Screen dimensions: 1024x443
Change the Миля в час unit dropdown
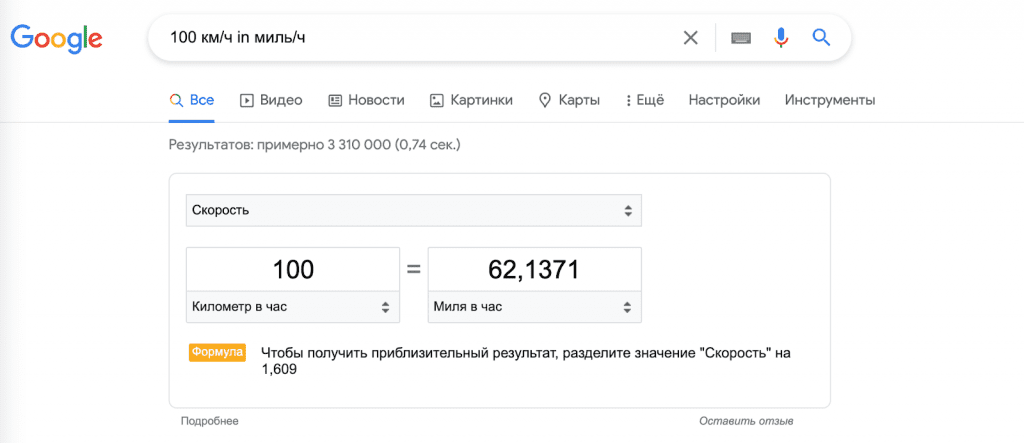pyautogui.click(x=534, y=307)
